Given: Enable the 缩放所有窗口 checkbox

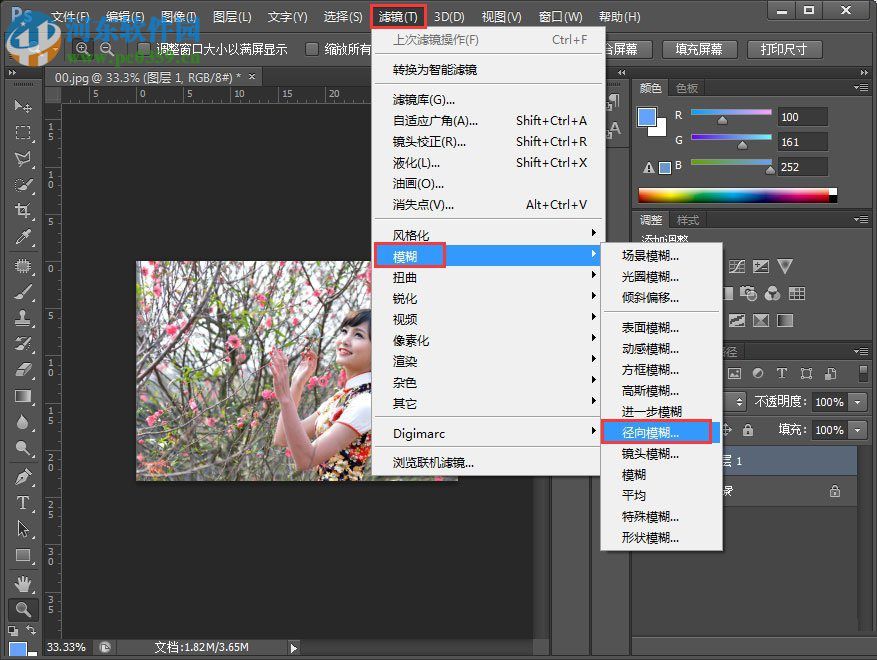Looking at the screenshot, I should [312, 47].
